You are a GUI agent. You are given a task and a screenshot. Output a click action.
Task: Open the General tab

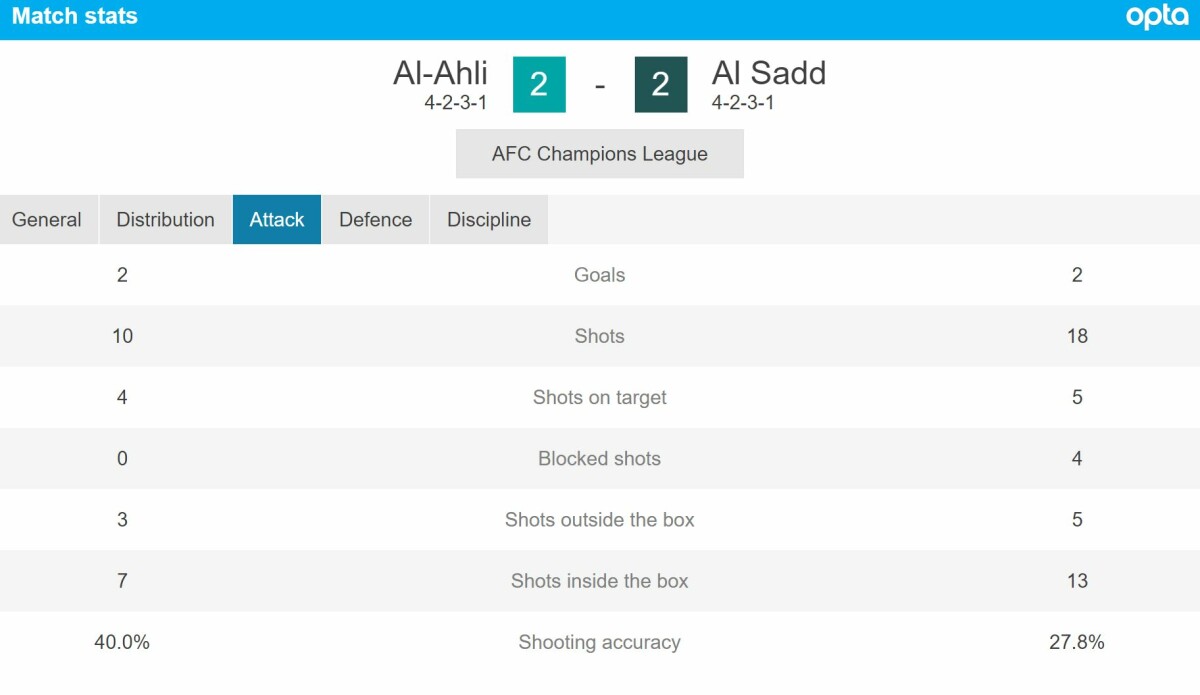pyautogui.click(x=47, y=220)
